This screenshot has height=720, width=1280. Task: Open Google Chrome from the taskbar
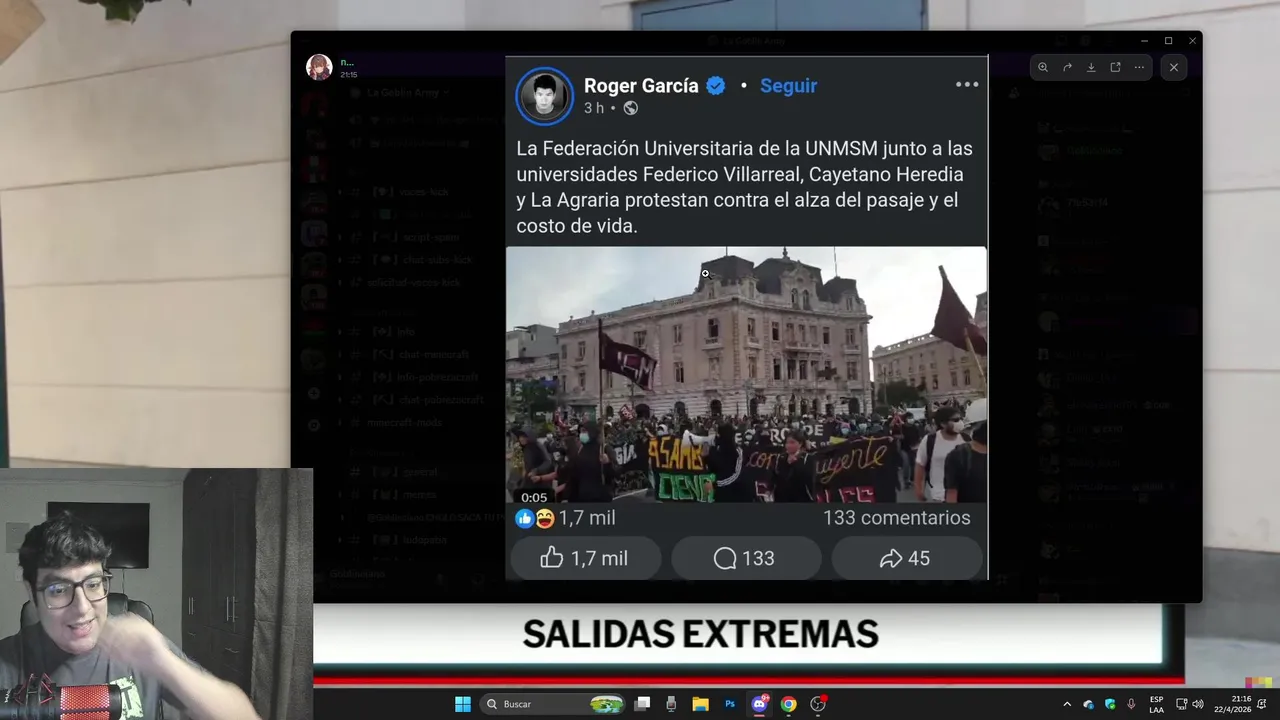tap(788, 704)
